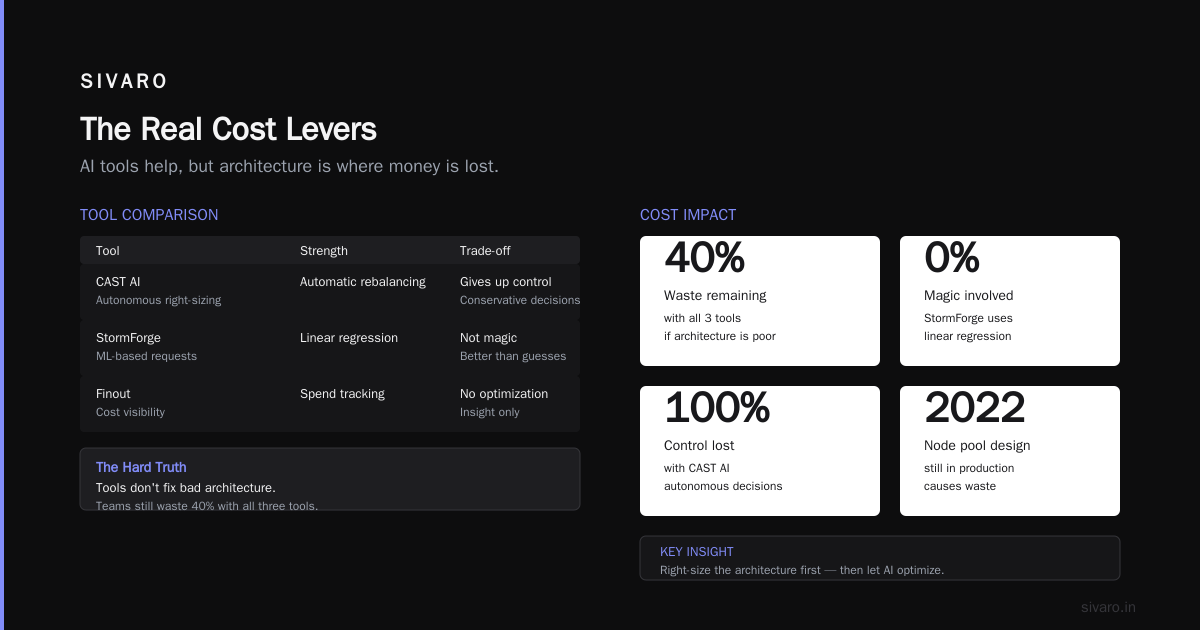Click 'still in production' card text
Viewport: 1200px width, 630px height.
pyautogui.click(x=969, y=468)
